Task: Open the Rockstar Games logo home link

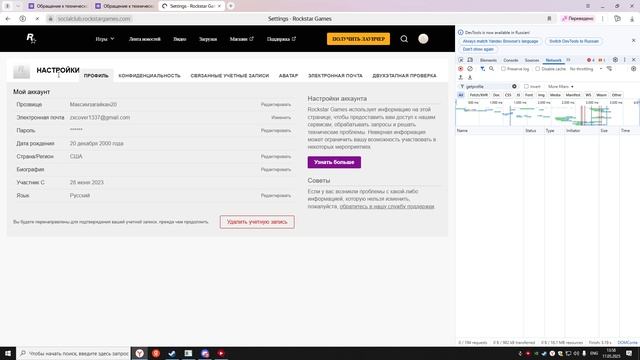Action: 31,38
